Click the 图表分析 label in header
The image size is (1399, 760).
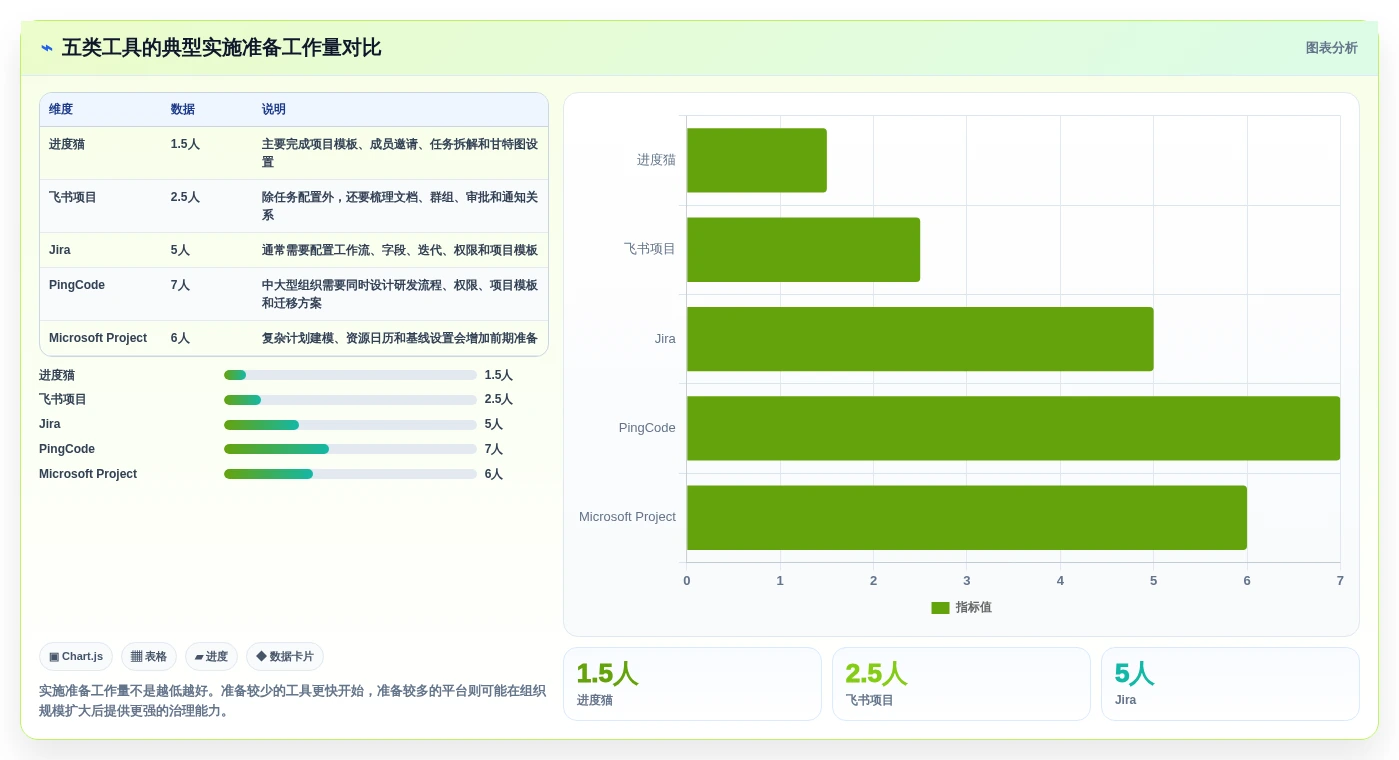1331,48
